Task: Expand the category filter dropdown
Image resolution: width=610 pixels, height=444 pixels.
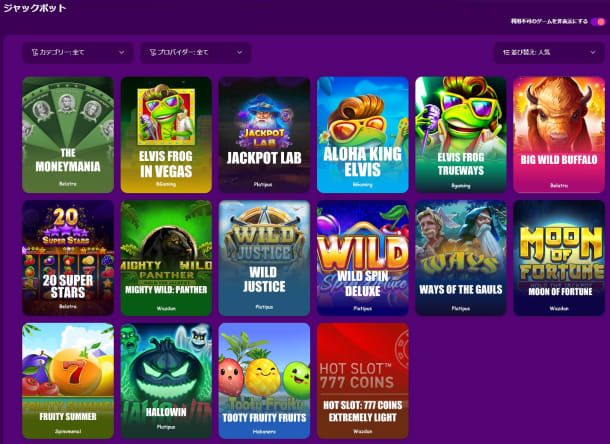Action: (x=78, y=52)
